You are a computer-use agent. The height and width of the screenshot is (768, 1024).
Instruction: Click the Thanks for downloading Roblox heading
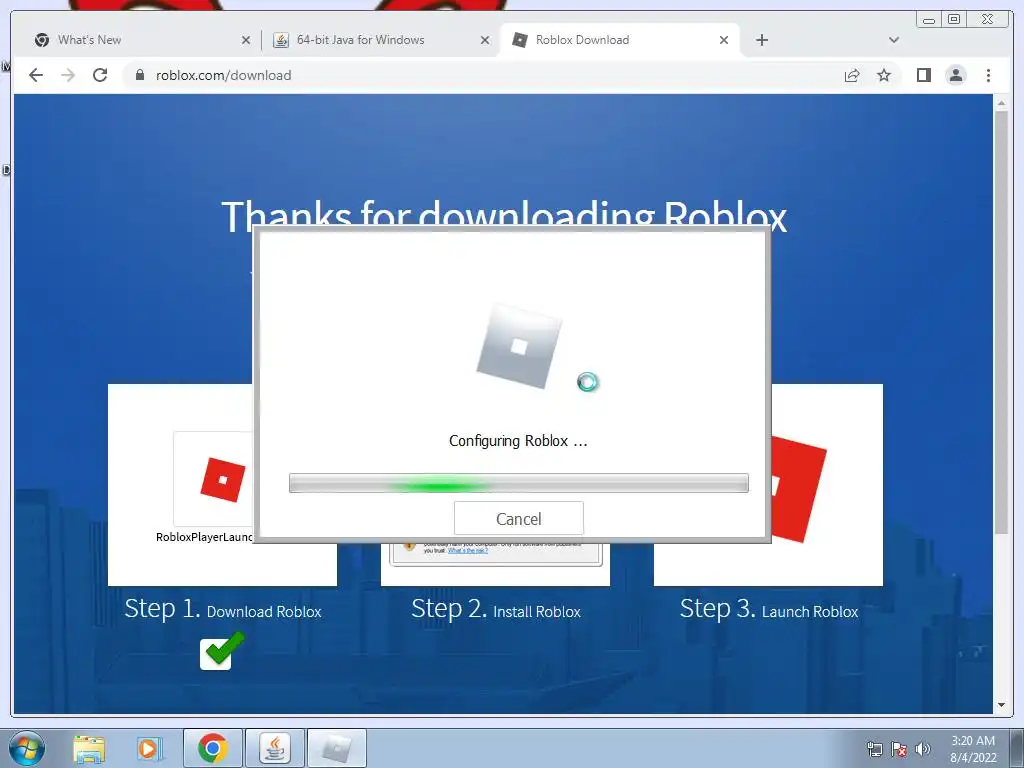(504, 214)
